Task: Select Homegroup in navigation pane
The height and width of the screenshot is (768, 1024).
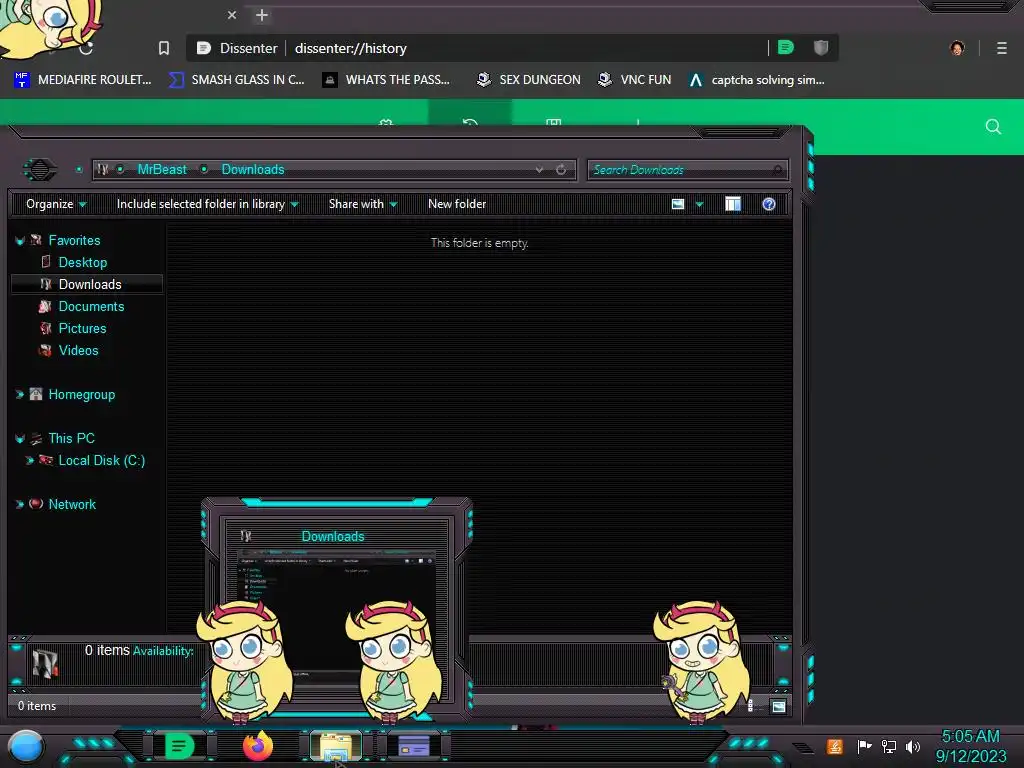Action: click(82, 394)
